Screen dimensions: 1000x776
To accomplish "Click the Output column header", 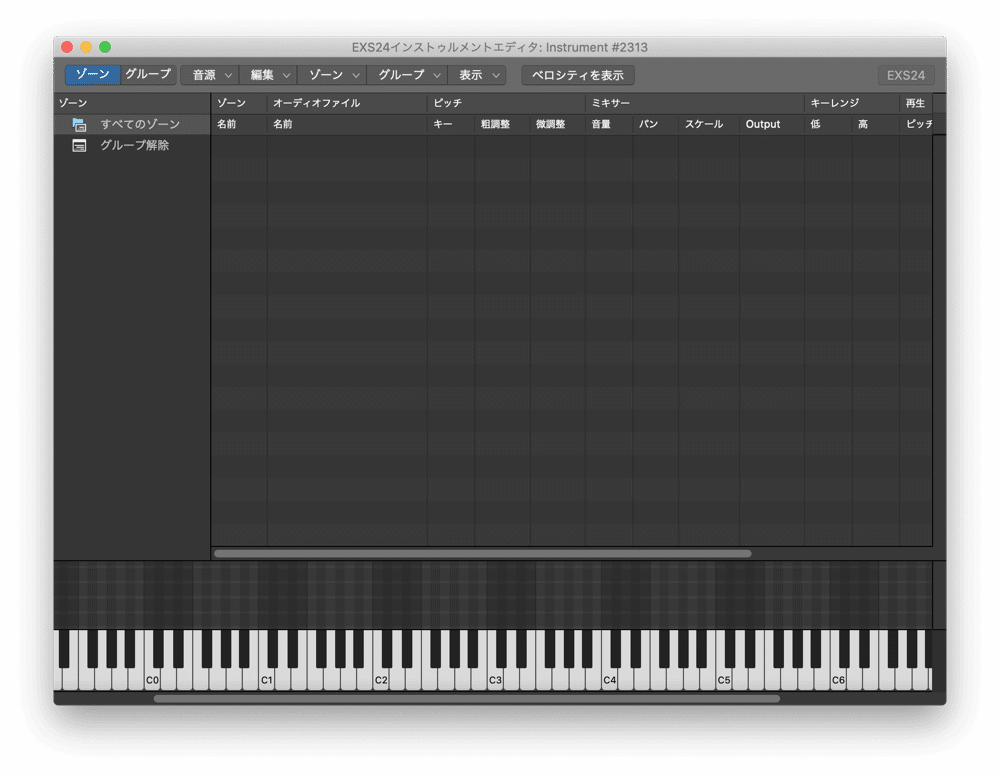I will pos(772,124).
